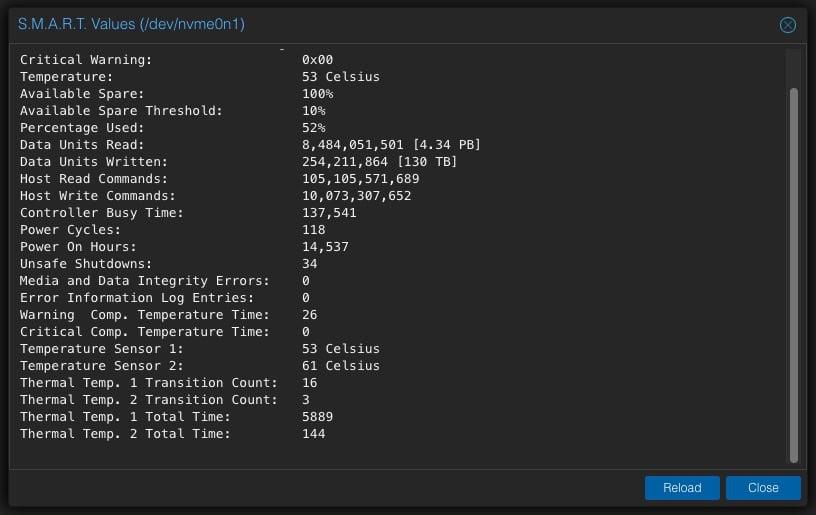
Task: Click the Media and Data Integrity Errors label
Action: (145, 281)
